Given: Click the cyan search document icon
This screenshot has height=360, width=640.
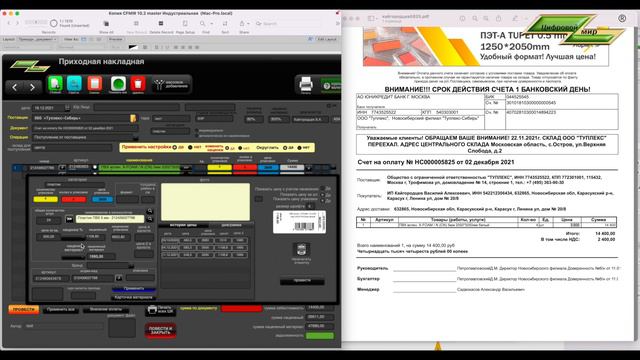Looking at the screenshot, I should tap(74, 84).
